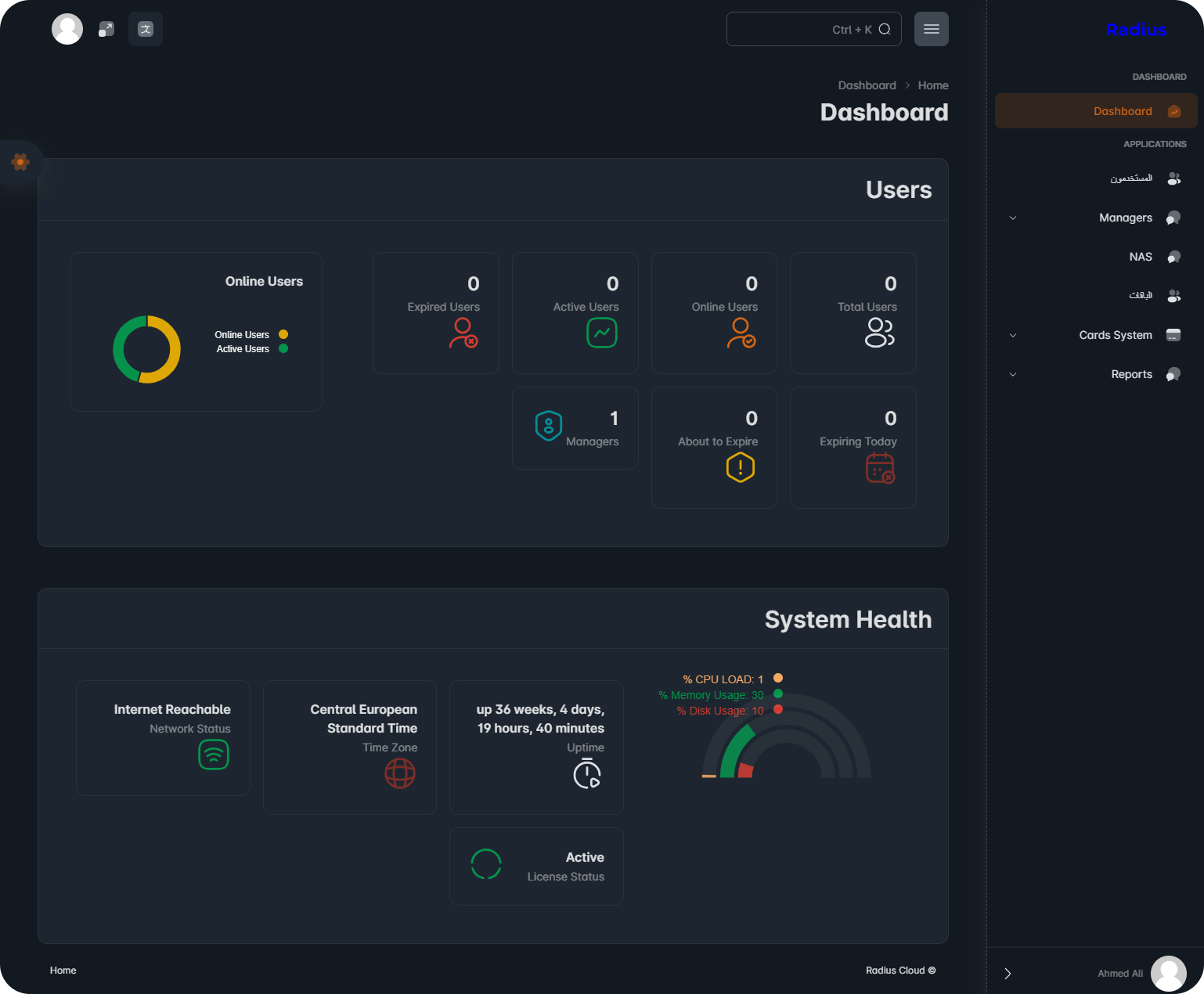This screenshot has height=994, width=1204.
Task: Open the المستخدمون users menu item
Action: tap(1096, 178)
